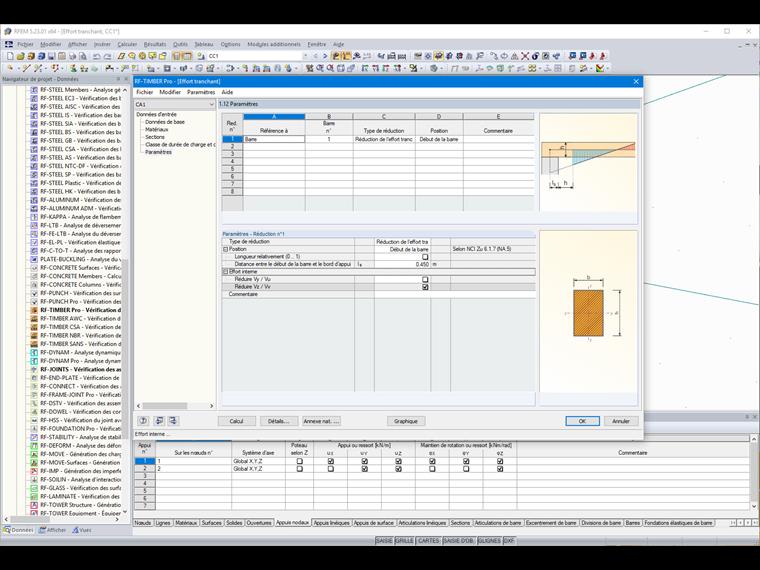This screenshot has width=760, height=570.
Task: Click the 'Référence à' cell containing Barre
Action: [274, 139]
